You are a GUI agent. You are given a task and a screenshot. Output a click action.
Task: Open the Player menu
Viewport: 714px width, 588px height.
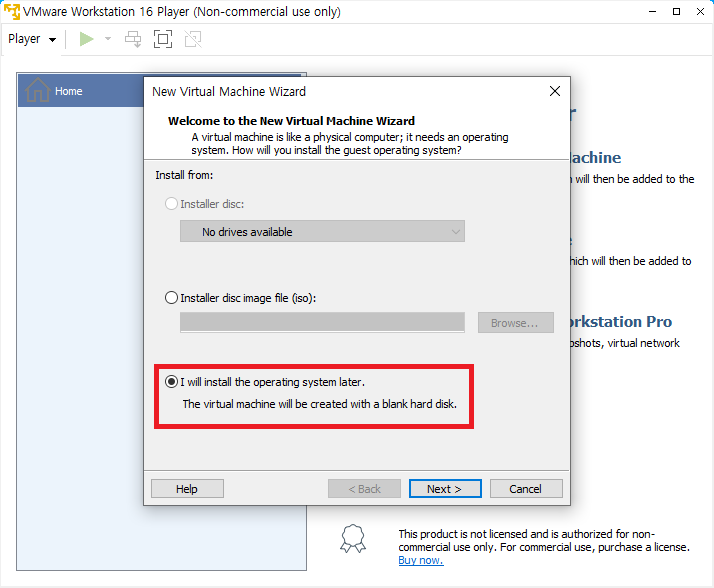tap(32, 39)
